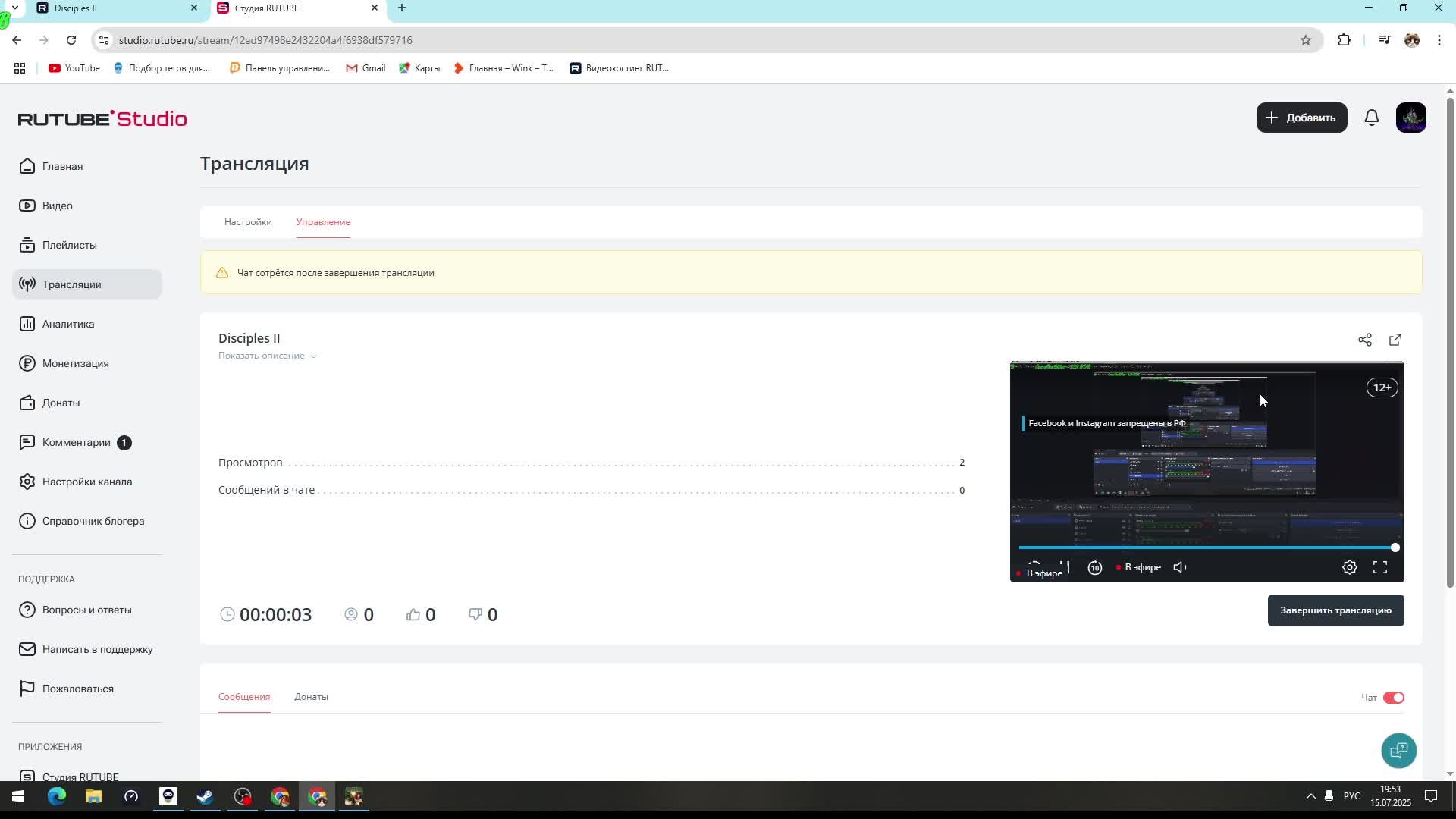Image resolution: width=1456 pixels, height=819 pixels.
Task: Show hidden system tray icons
Action: point(1310,796)
